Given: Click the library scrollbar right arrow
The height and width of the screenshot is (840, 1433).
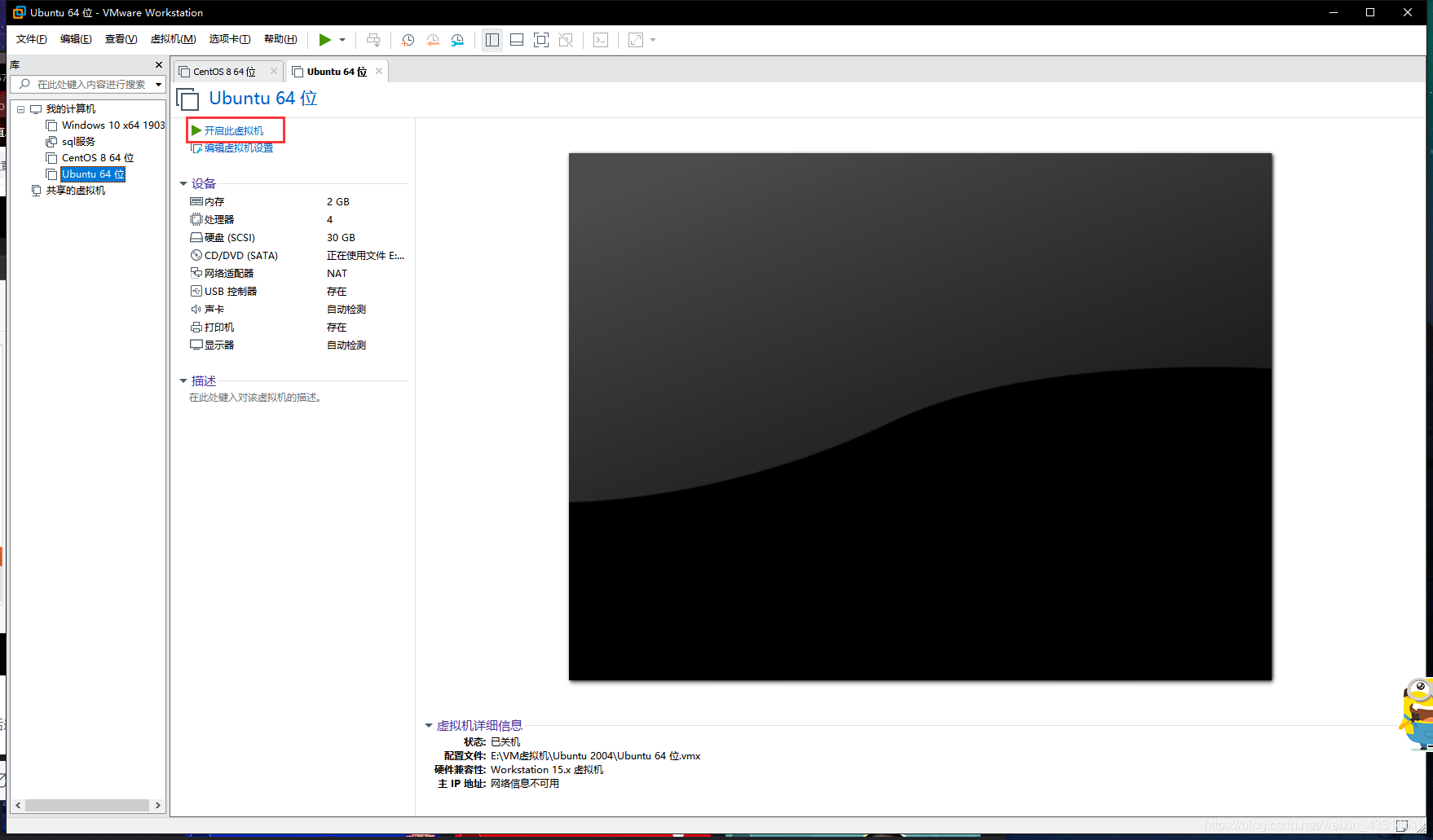Looking at the screenshot, I should [x=157, y=805].
